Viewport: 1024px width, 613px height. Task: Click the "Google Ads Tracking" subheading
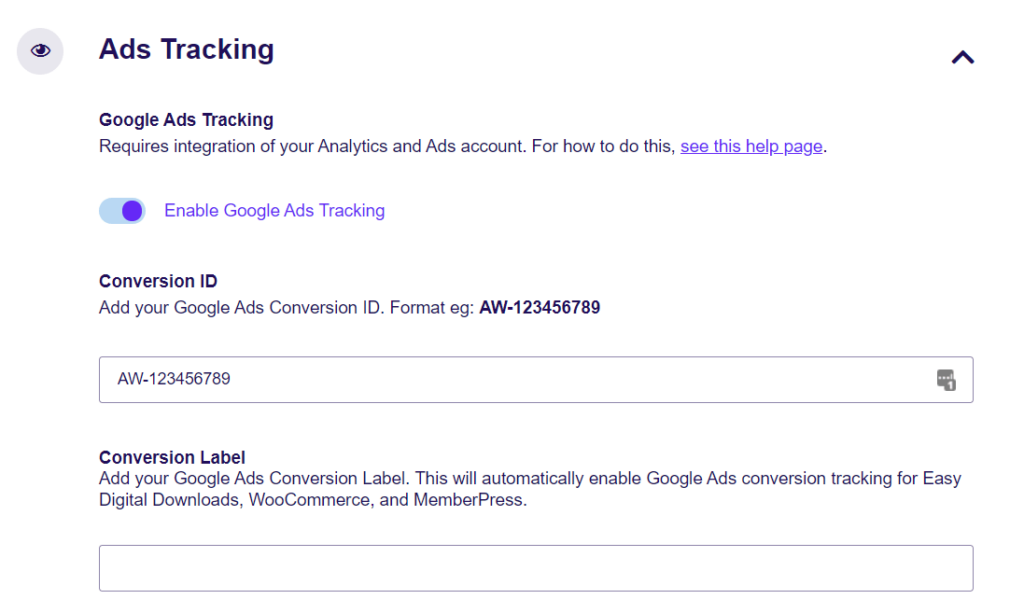click(185, 119)
